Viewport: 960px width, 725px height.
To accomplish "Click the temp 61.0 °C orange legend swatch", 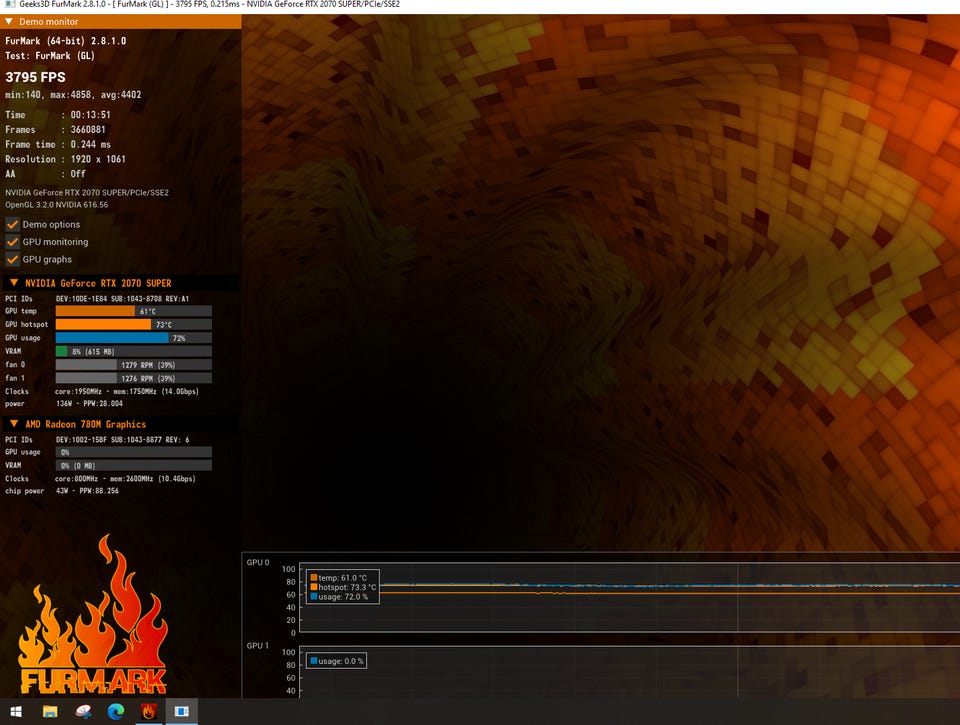I will point(314,577).
